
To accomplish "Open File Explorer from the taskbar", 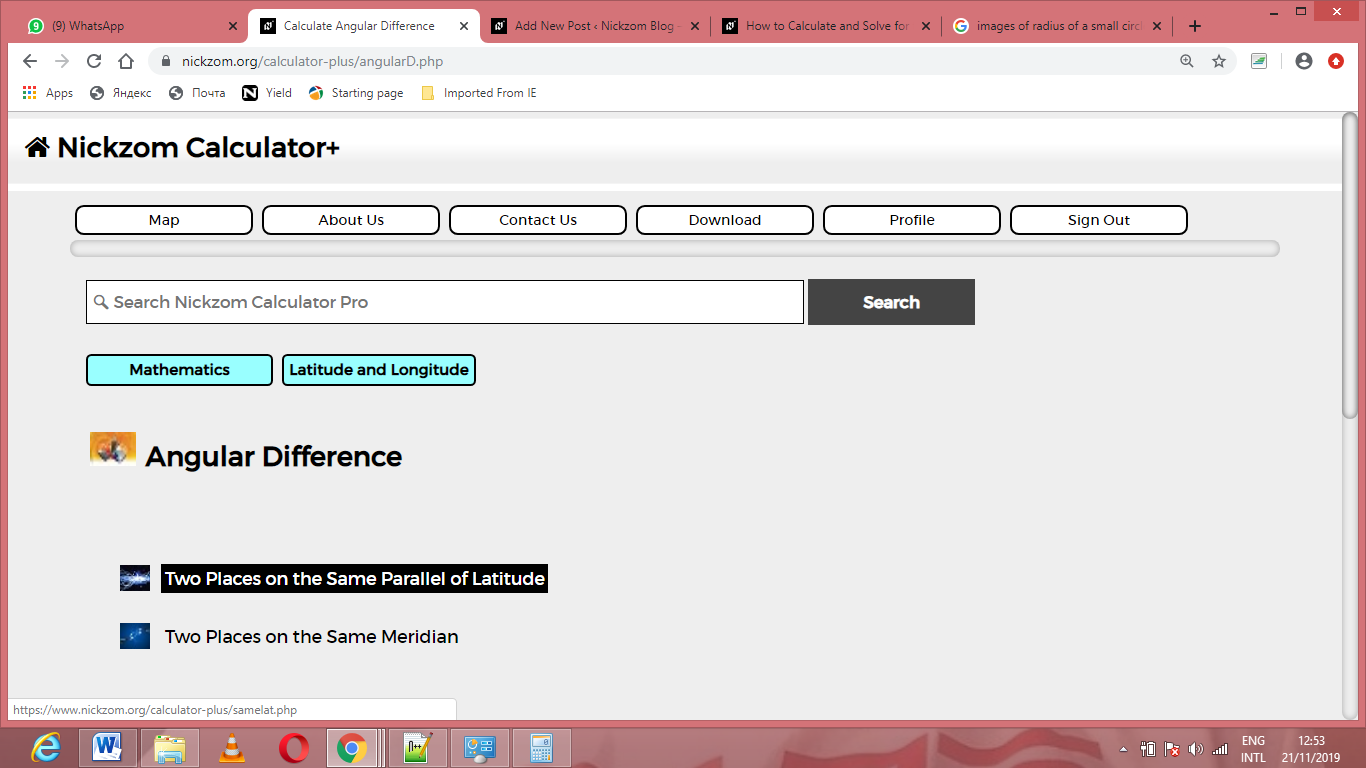I will 170,748.
